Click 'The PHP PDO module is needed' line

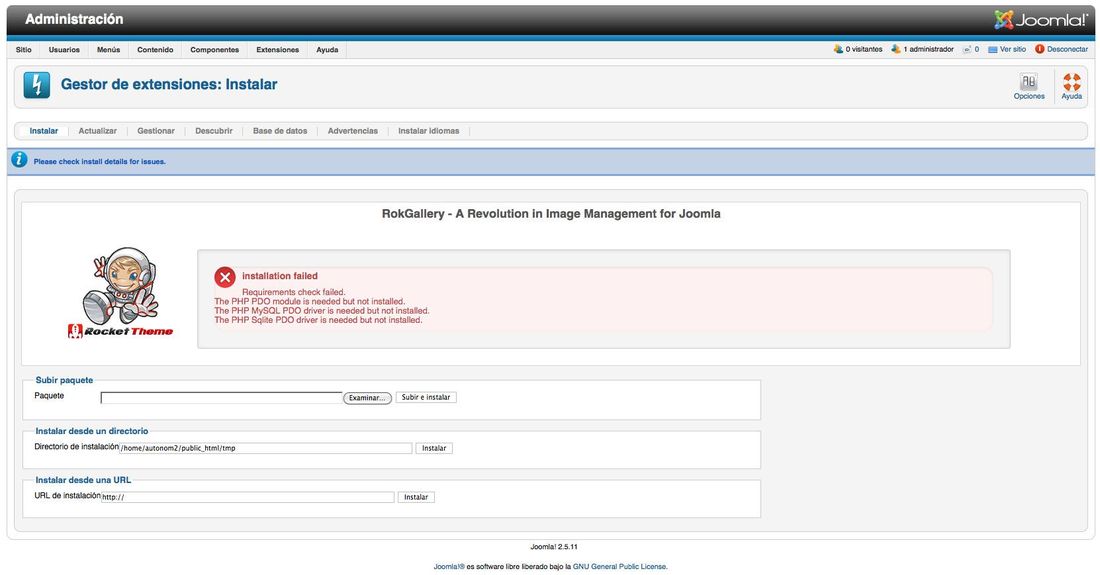[309, 302]
